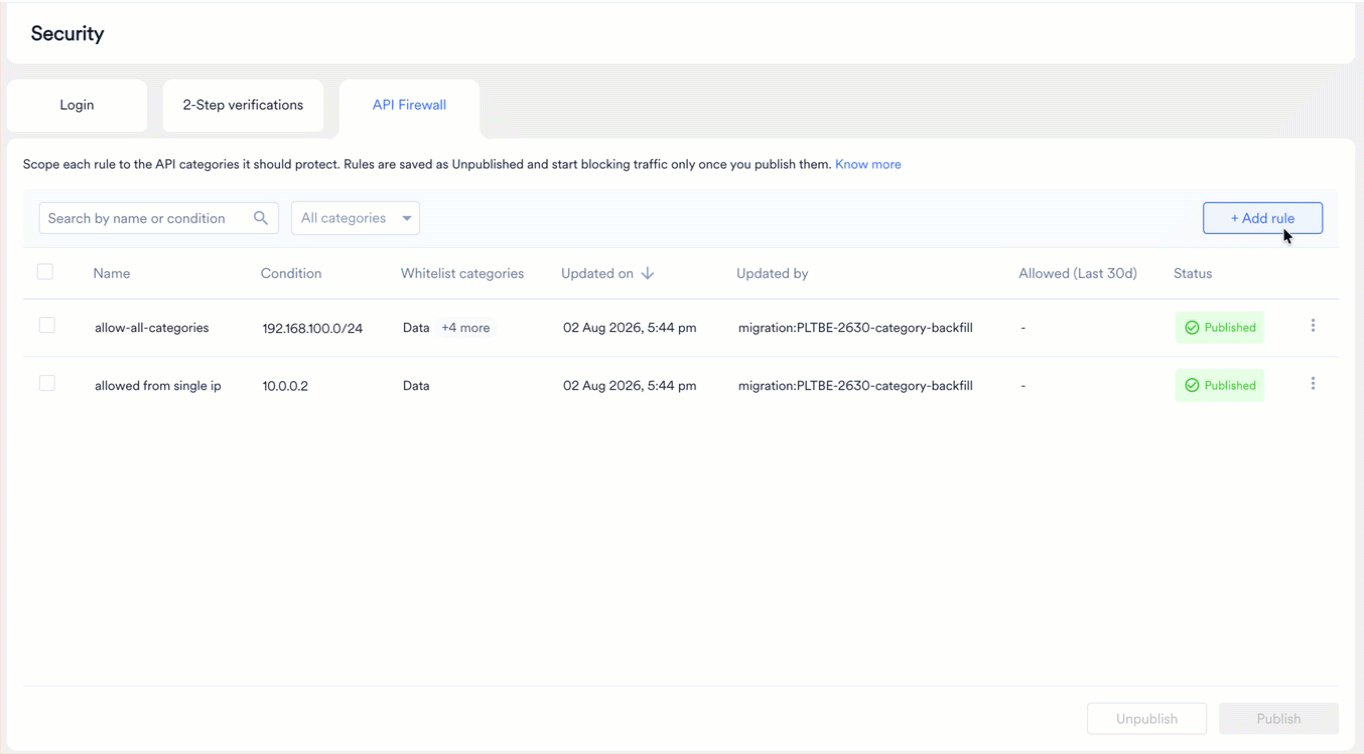This screenshot has height=754, width=1364.
Task: Open the kebab menu for allowed from single ip
Action: point(1313,384)
